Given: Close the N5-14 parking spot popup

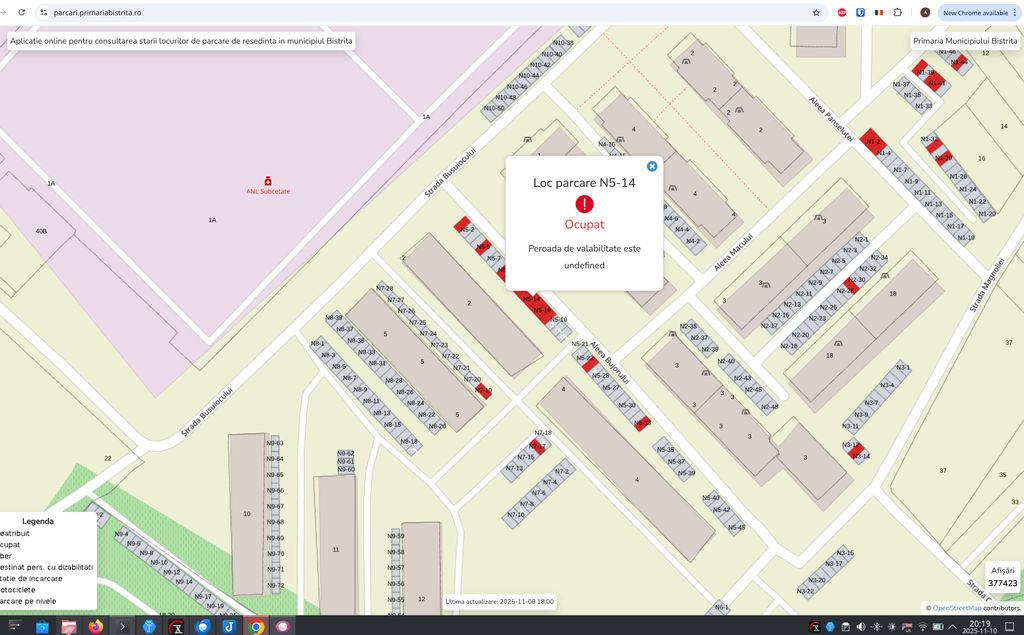Looking at the screenshot, I should pyautogui.click(x=652, y=166).
